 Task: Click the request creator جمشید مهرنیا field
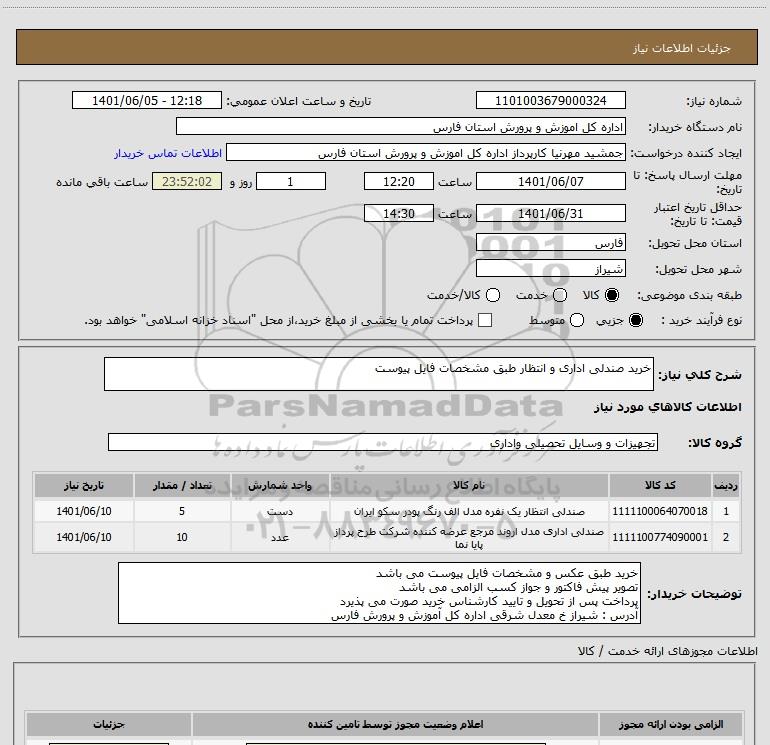[426, 153]
